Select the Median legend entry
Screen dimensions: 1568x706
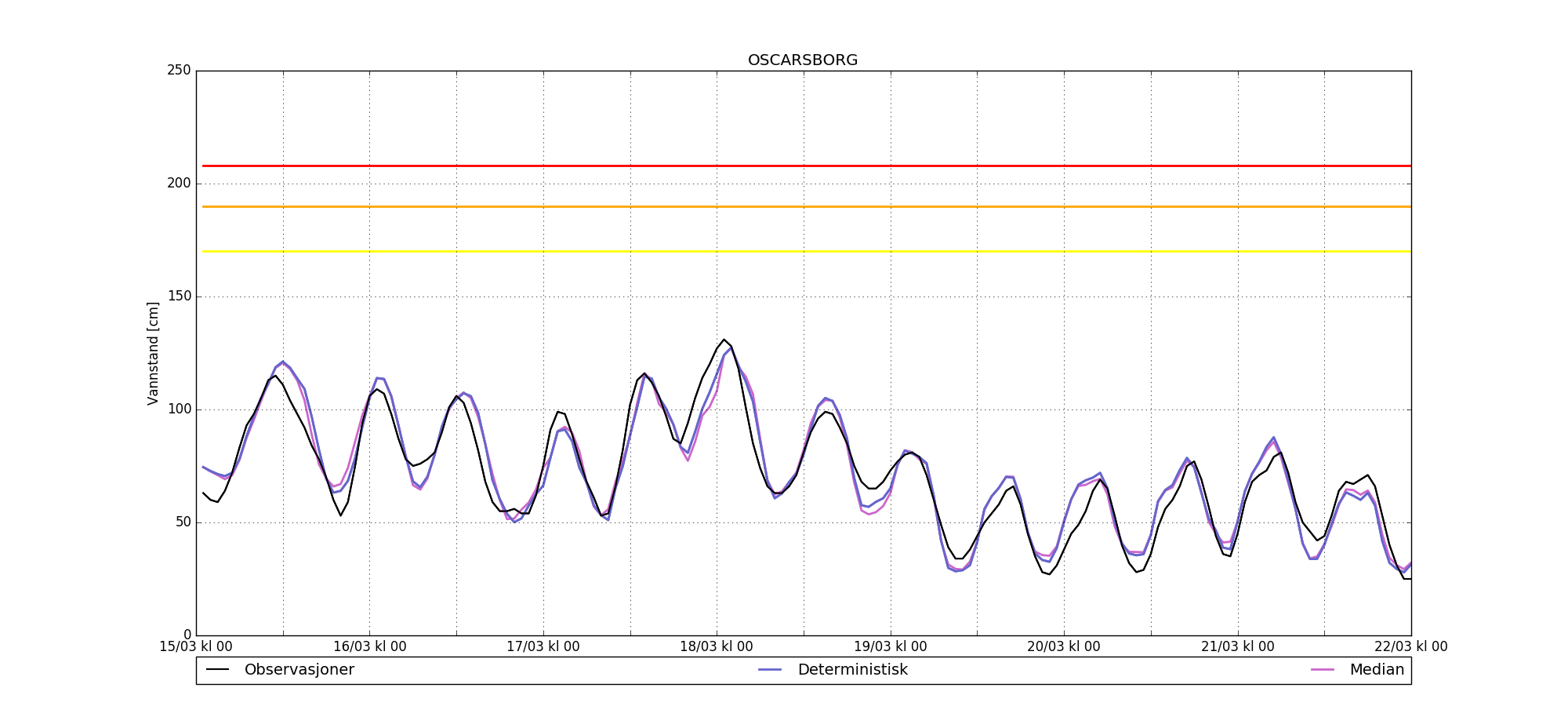coord(1376,670)
